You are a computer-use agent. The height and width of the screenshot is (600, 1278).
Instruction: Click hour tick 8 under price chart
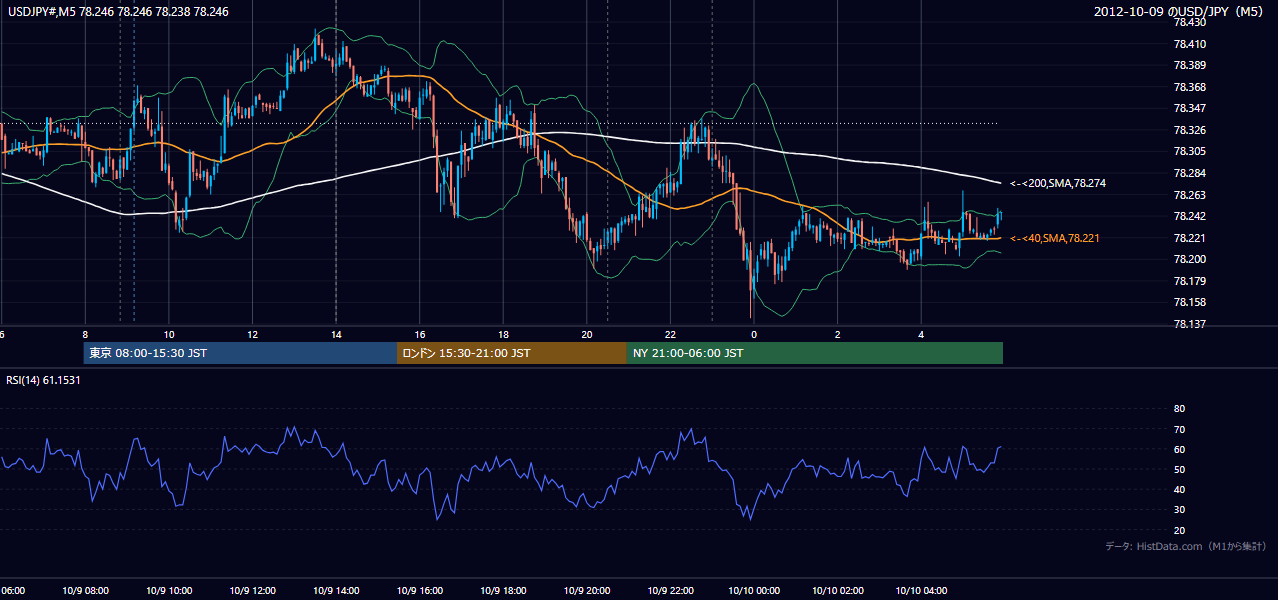coord(85,335)
